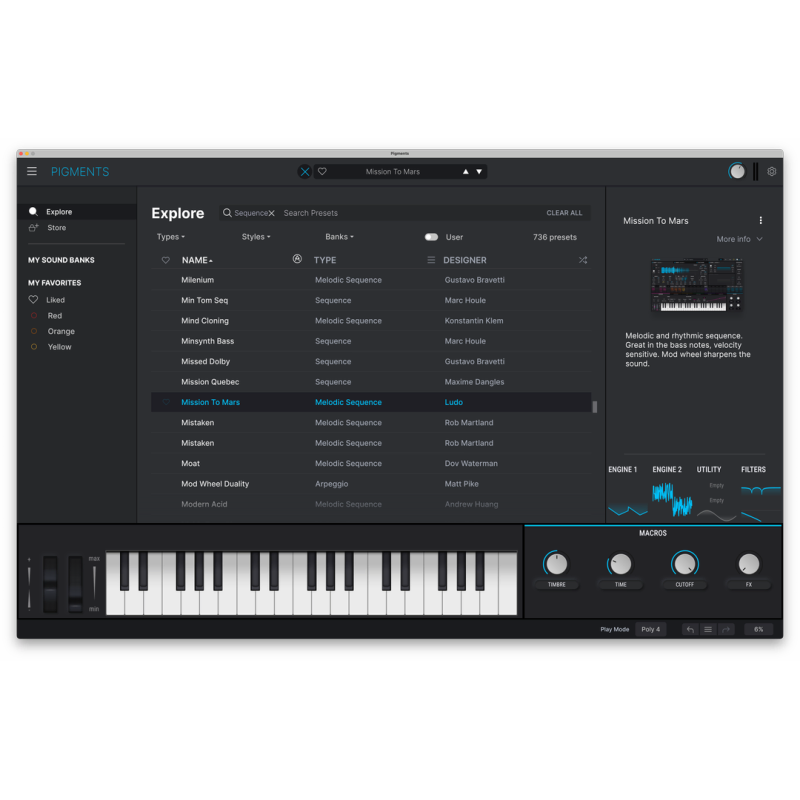This screenshot has width=800, height=800.
Task: Select Explore in the sidebar
Action: (x=77, y=212)
